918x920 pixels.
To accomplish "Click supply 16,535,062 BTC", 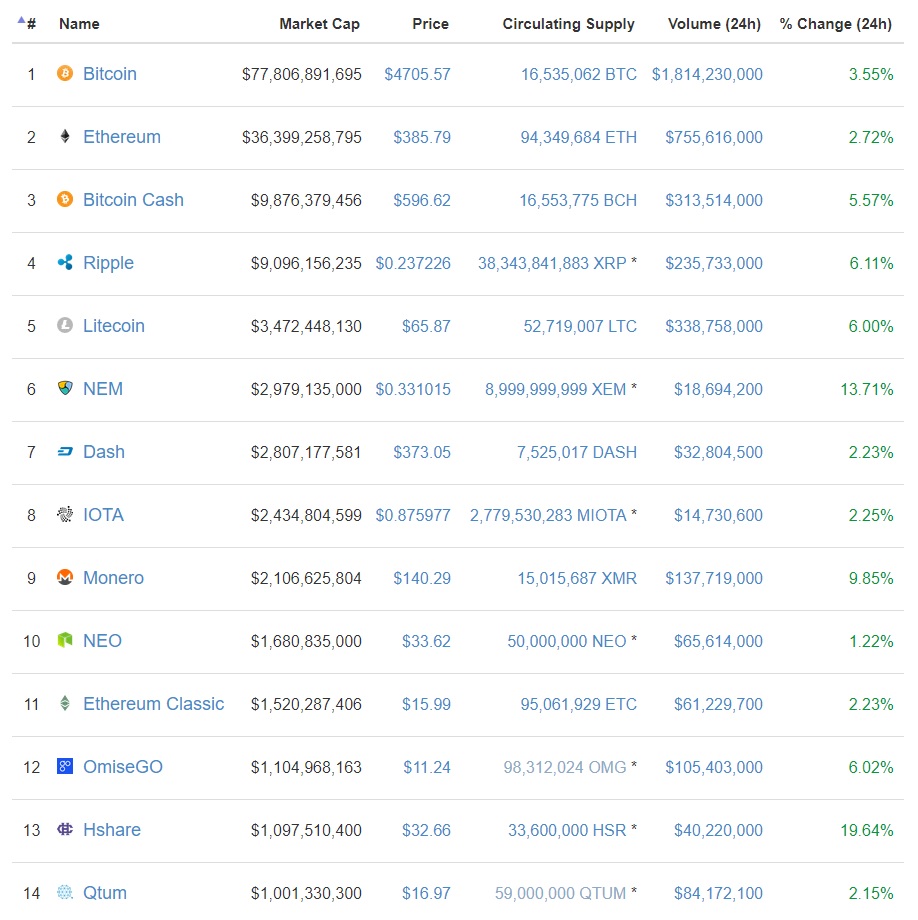I will point(578,75).
